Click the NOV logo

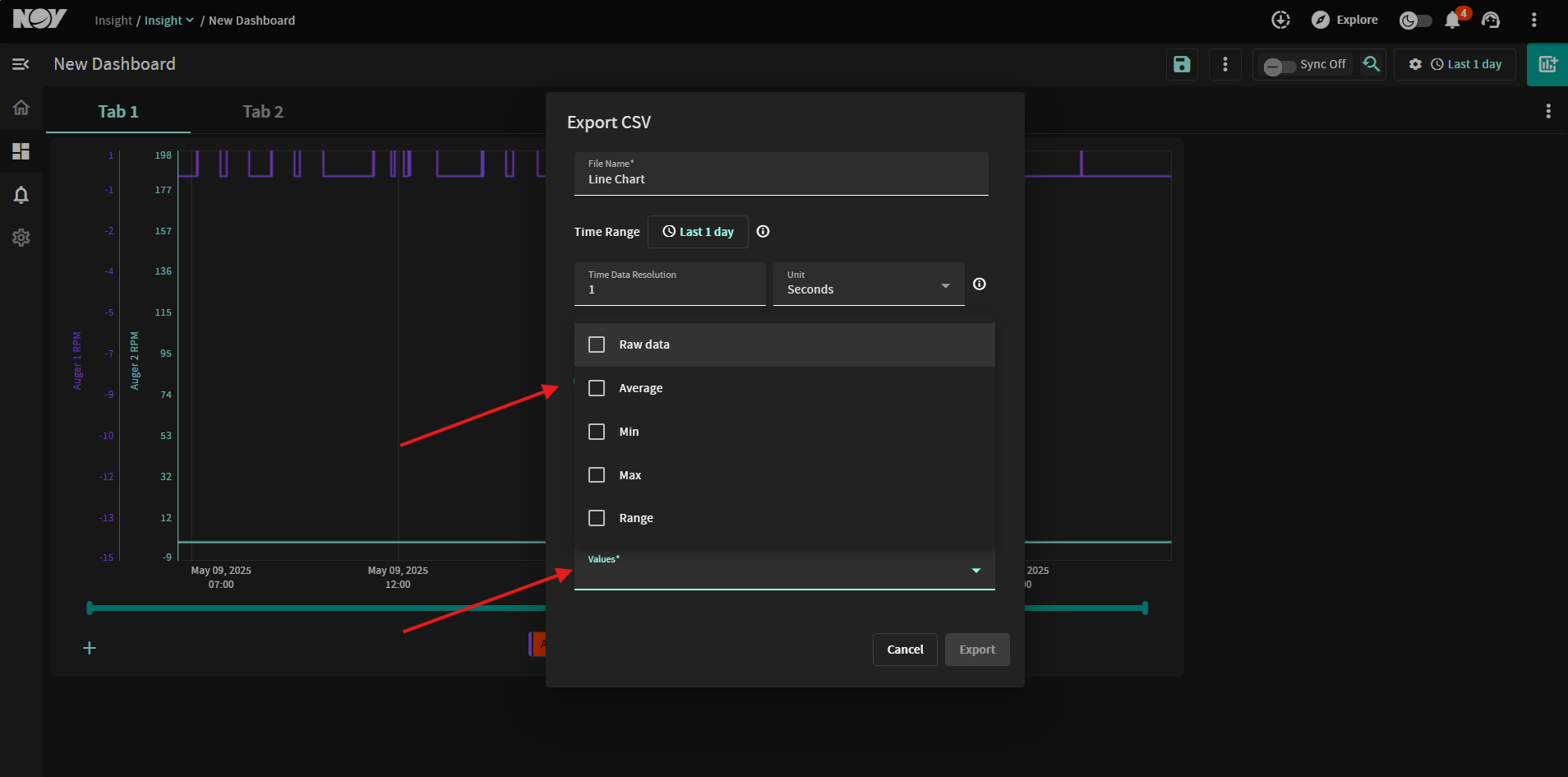(39, 19)
